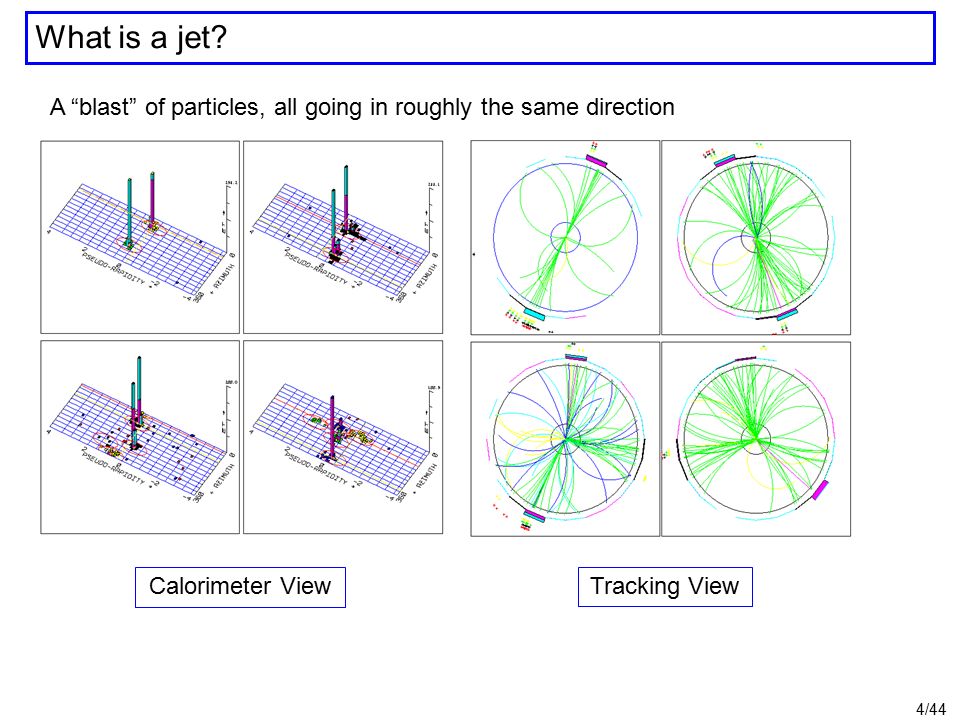The width and height of the screenshot is (960, 720).
Task: Select the Tracking View label box
Action: [665, 587]
